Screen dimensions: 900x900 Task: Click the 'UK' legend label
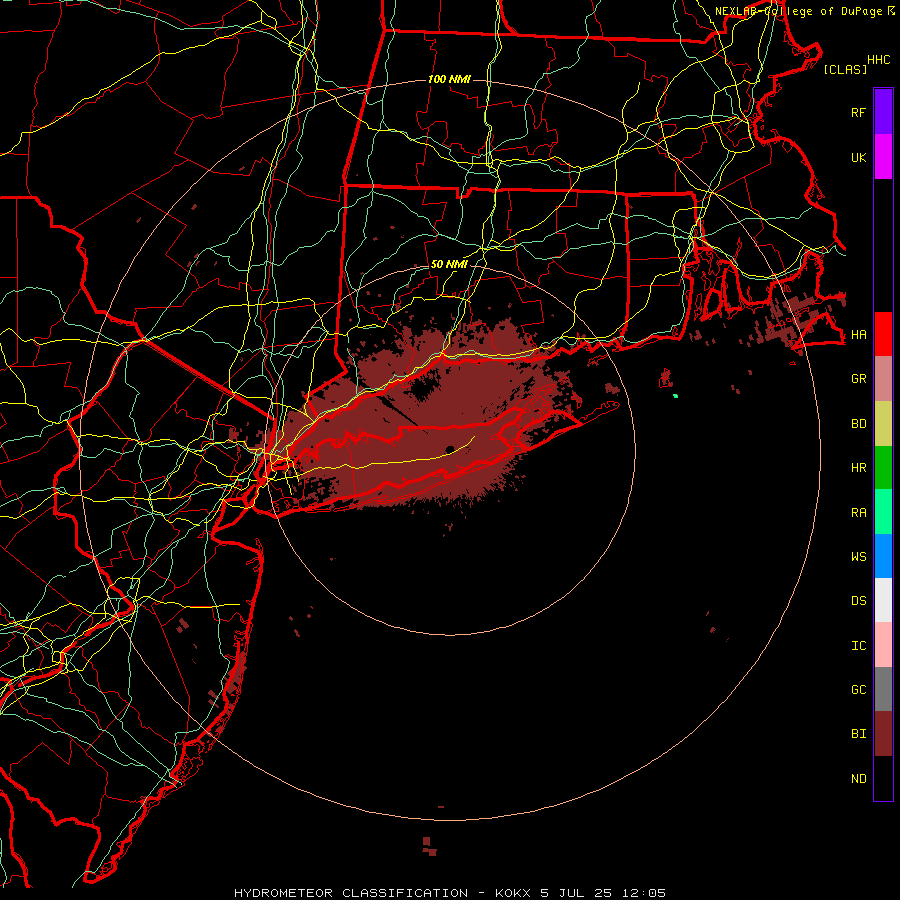[859, 157]
